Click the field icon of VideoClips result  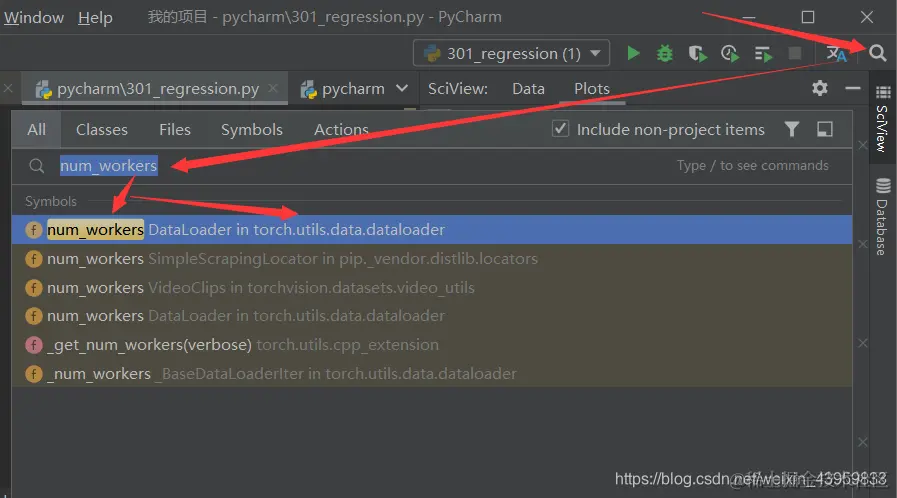tap(34, 287)
